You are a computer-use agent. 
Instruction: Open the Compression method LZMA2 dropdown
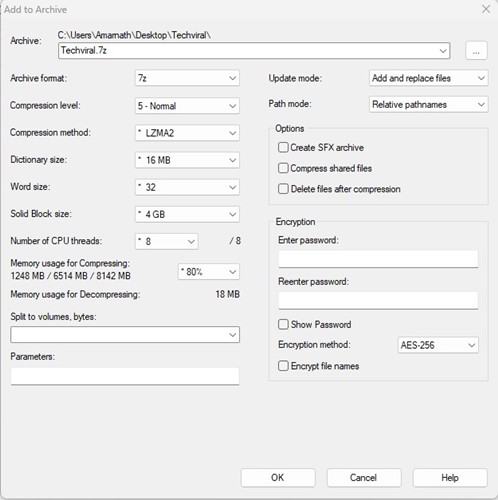[x=187, y=133]
